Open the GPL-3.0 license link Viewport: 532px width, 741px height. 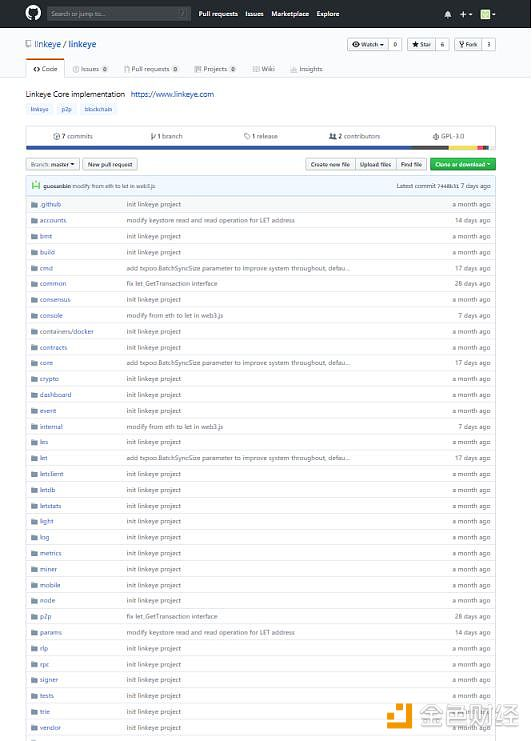coord(448,136)
